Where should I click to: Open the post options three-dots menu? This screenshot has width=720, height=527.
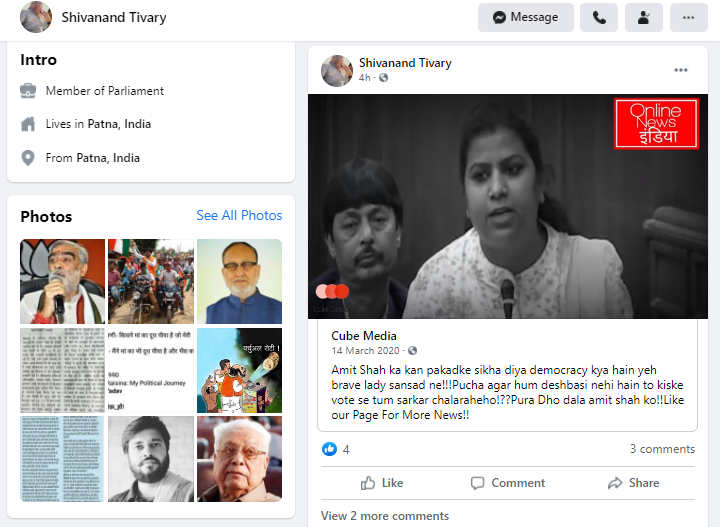coord(681,70)
